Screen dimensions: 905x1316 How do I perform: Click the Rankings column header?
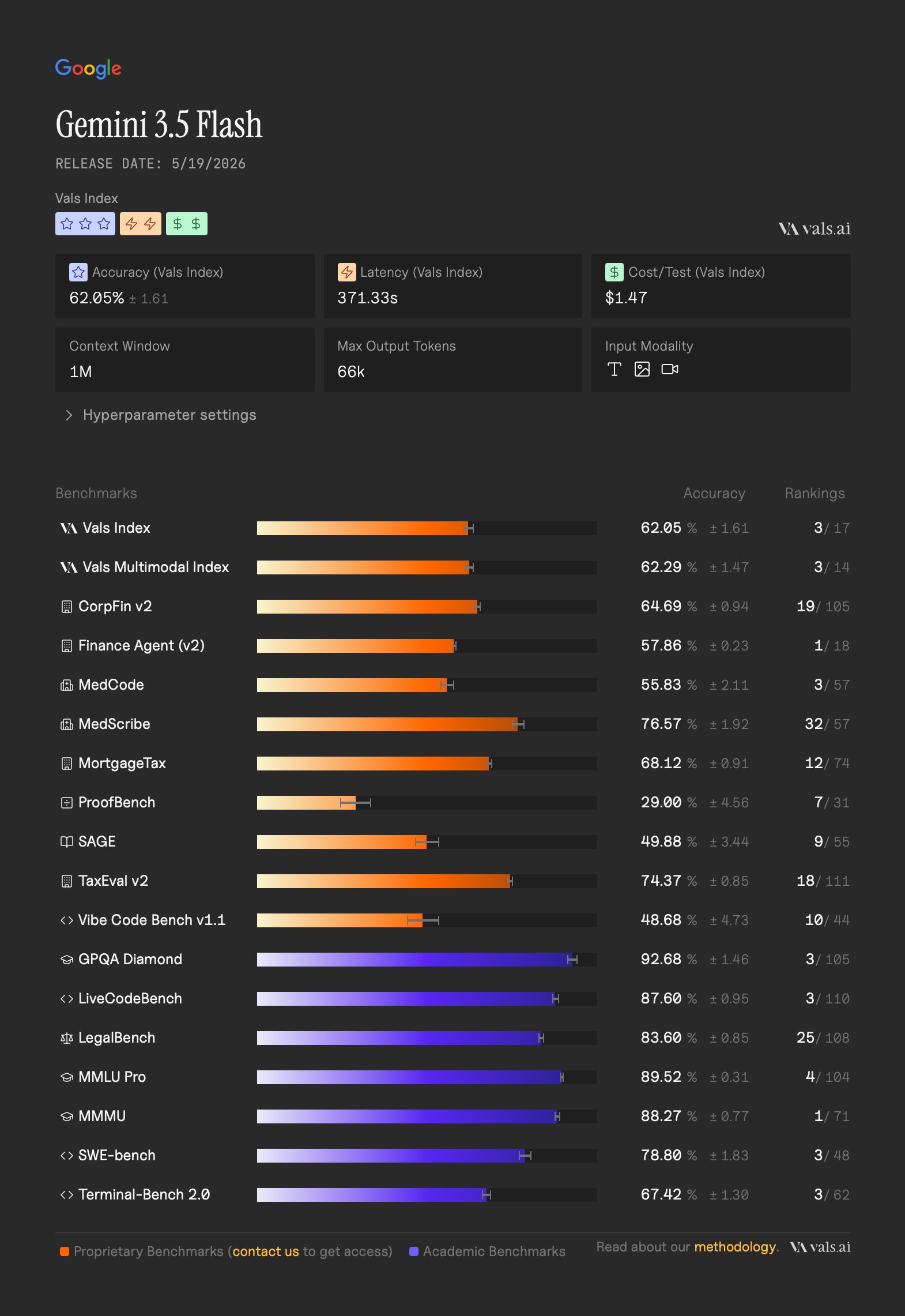pyautogui.click(x=815, y=494)
